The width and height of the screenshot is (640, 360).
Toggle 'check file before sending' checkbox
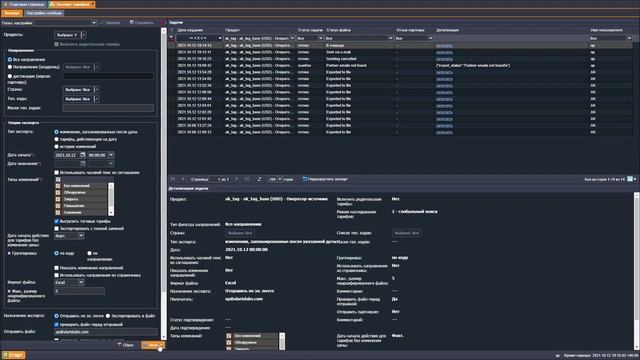(x=56, y=324)
